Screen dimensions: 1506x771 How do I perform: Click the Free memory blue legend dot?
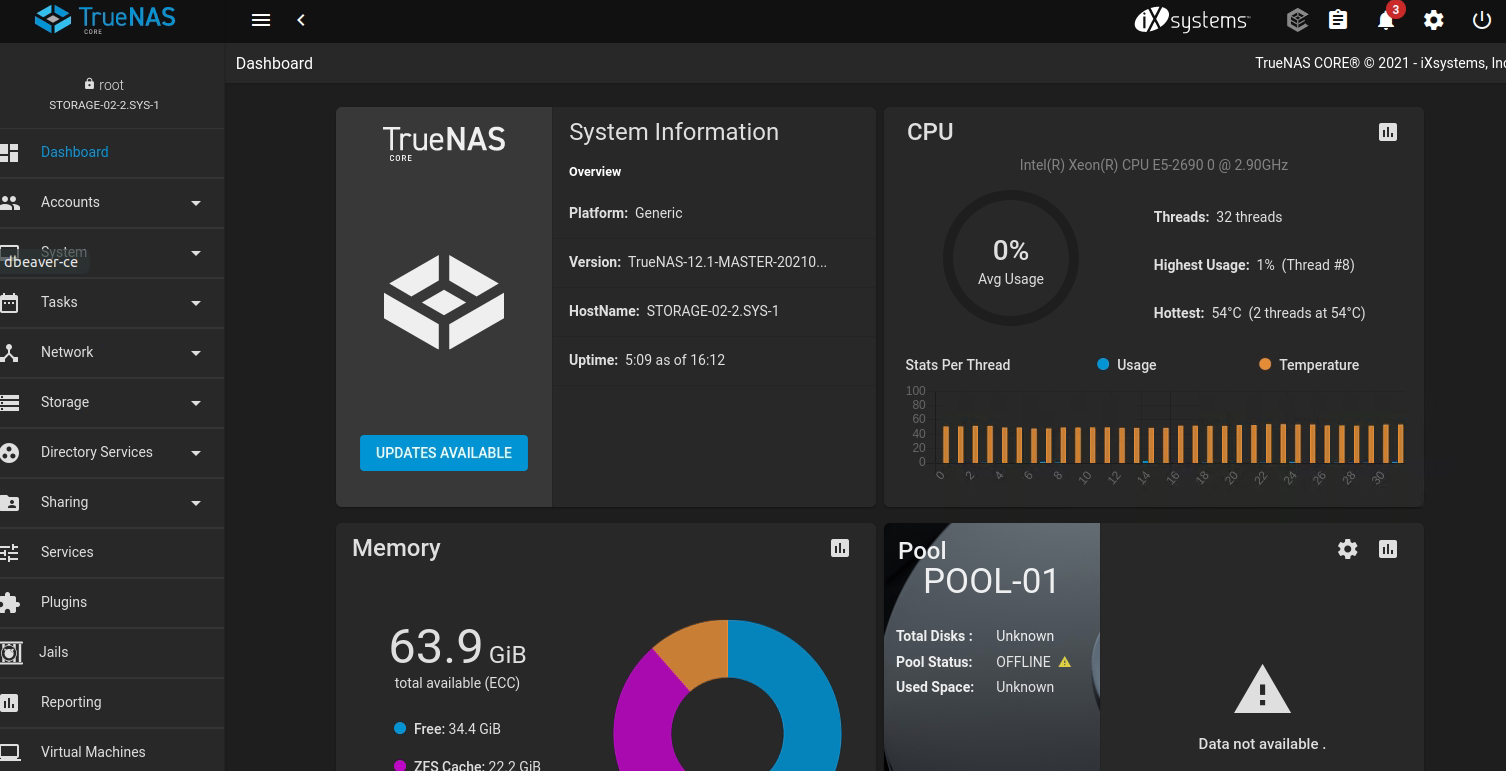[400, 728]
